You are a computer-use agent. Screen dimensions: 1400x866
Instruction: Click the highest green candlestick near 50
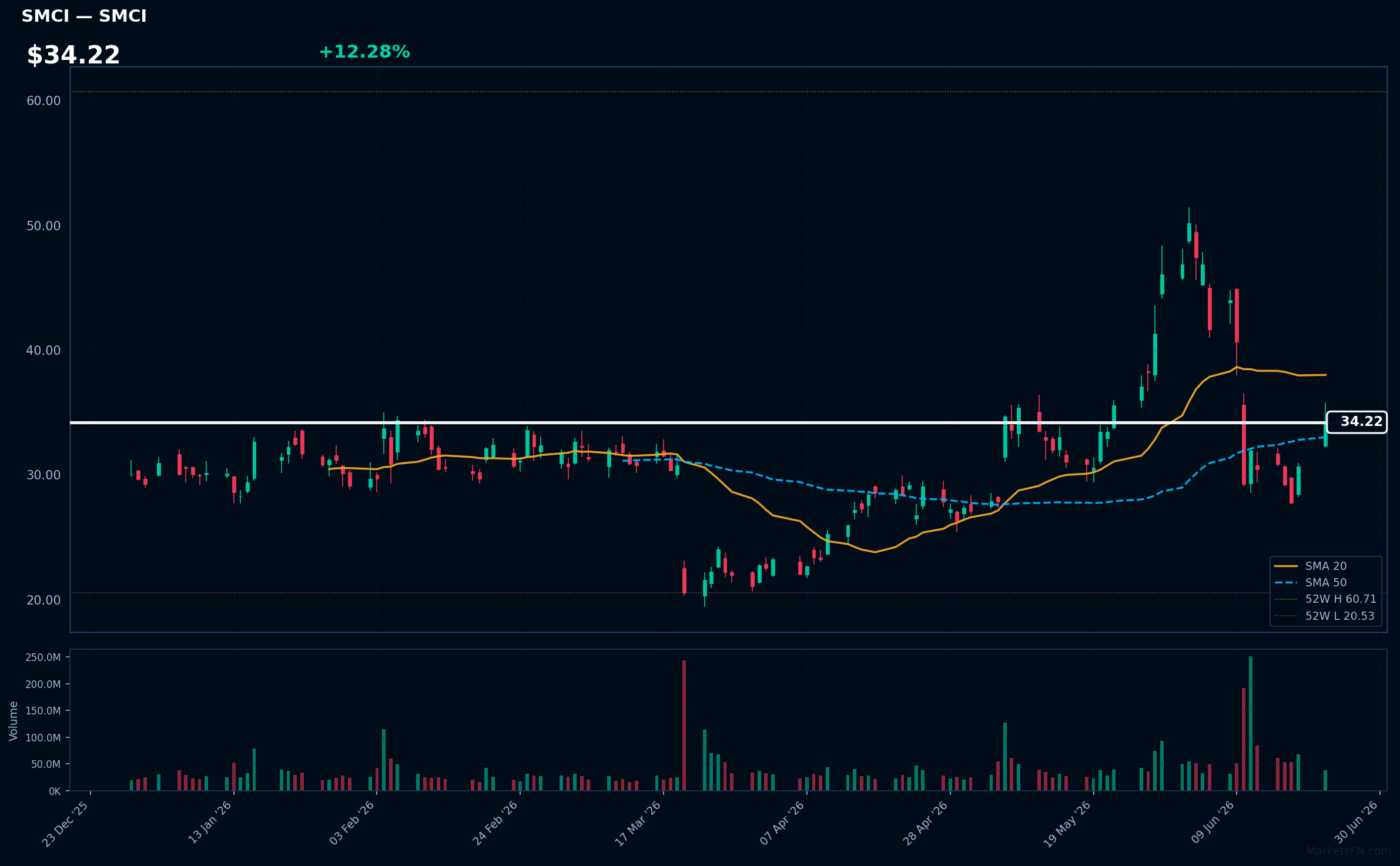pos(1189,232)
